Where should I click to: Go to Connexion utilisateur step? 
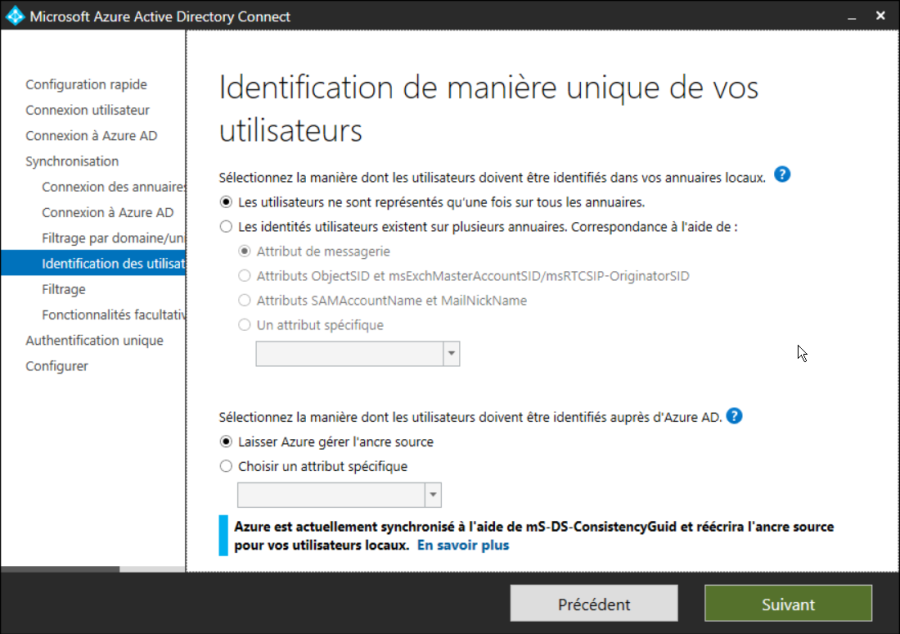(x=87, y=110)
